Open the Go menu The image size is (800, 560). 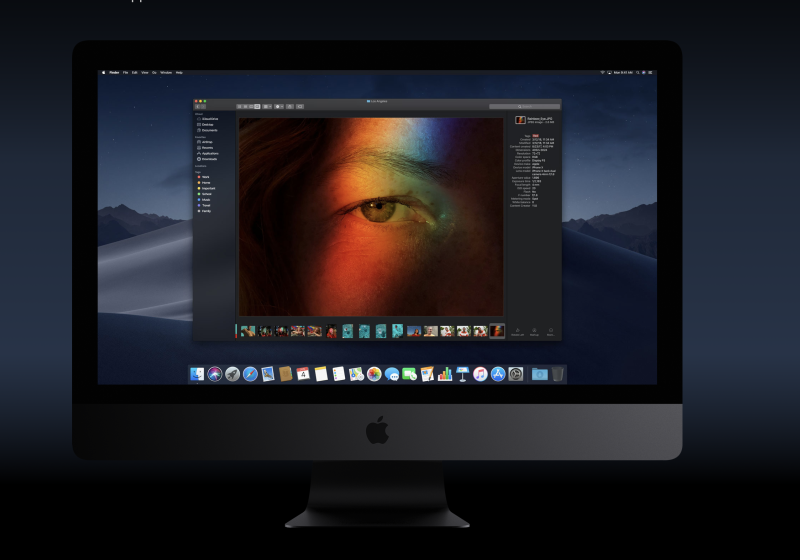pos(154,72)
